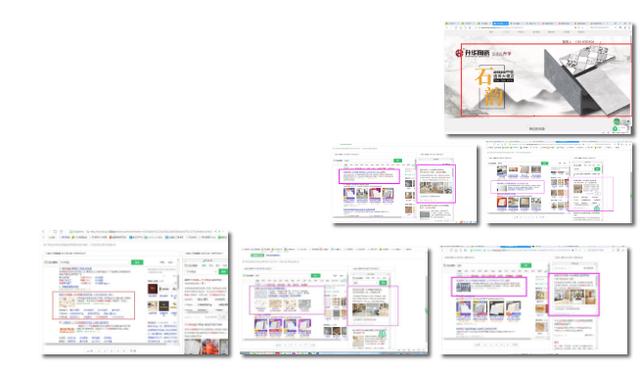Click the green search button above bottom-right magenta result

(x=526, y=265)
